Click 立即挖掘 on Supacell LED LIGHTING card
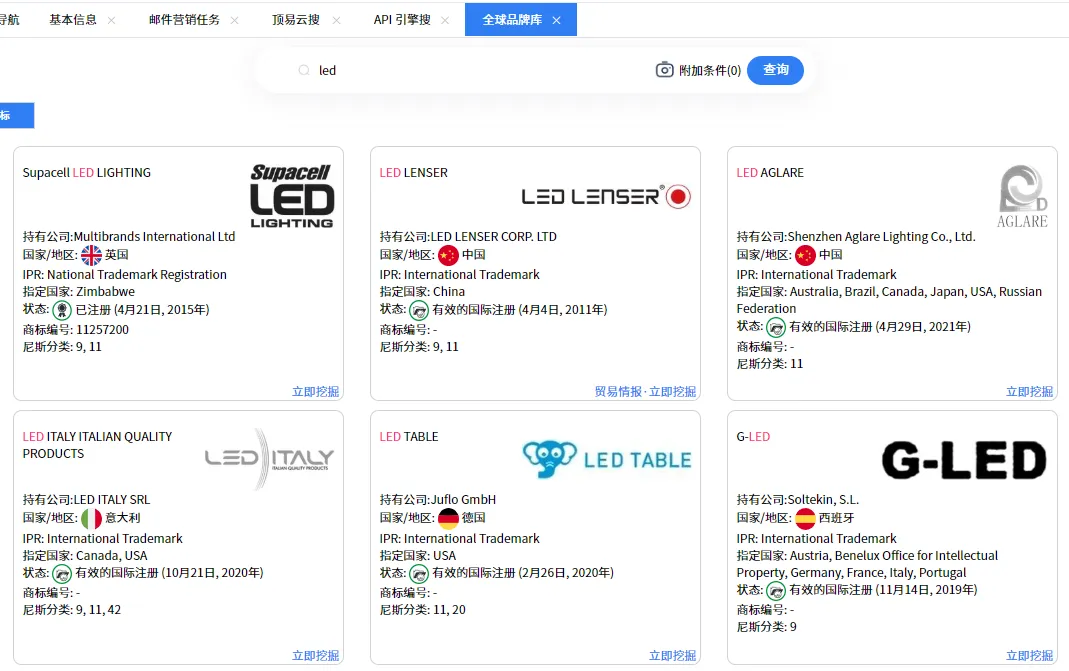1069x671 pixels. pos(316,391)
